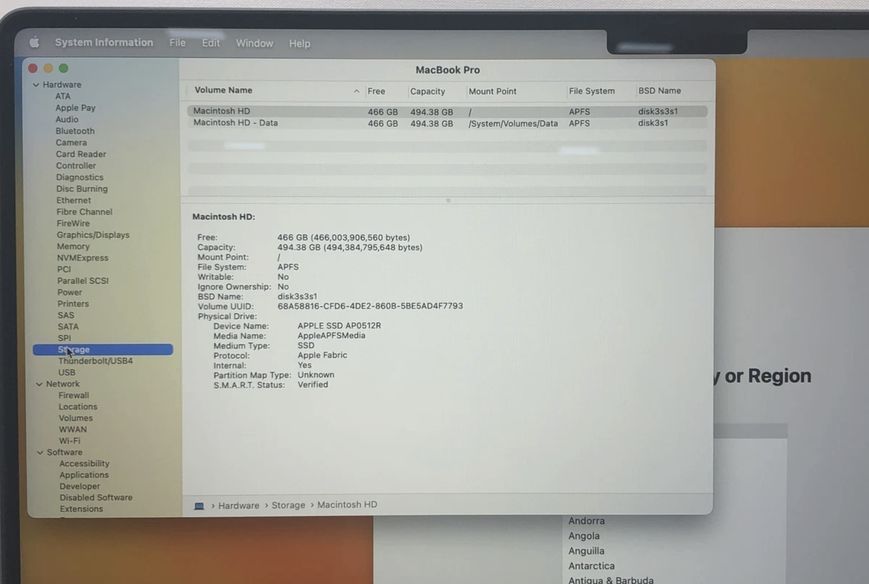The image size is (869, 584).
Task: Select Diagnostics in the sidebar
Action: [80, 177]
